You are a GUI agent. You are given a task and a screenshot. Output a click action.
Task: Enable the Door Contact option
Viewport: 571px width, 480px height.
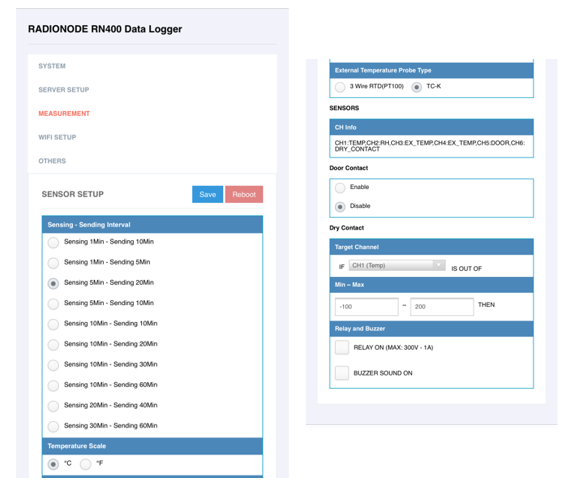[340, 188]
